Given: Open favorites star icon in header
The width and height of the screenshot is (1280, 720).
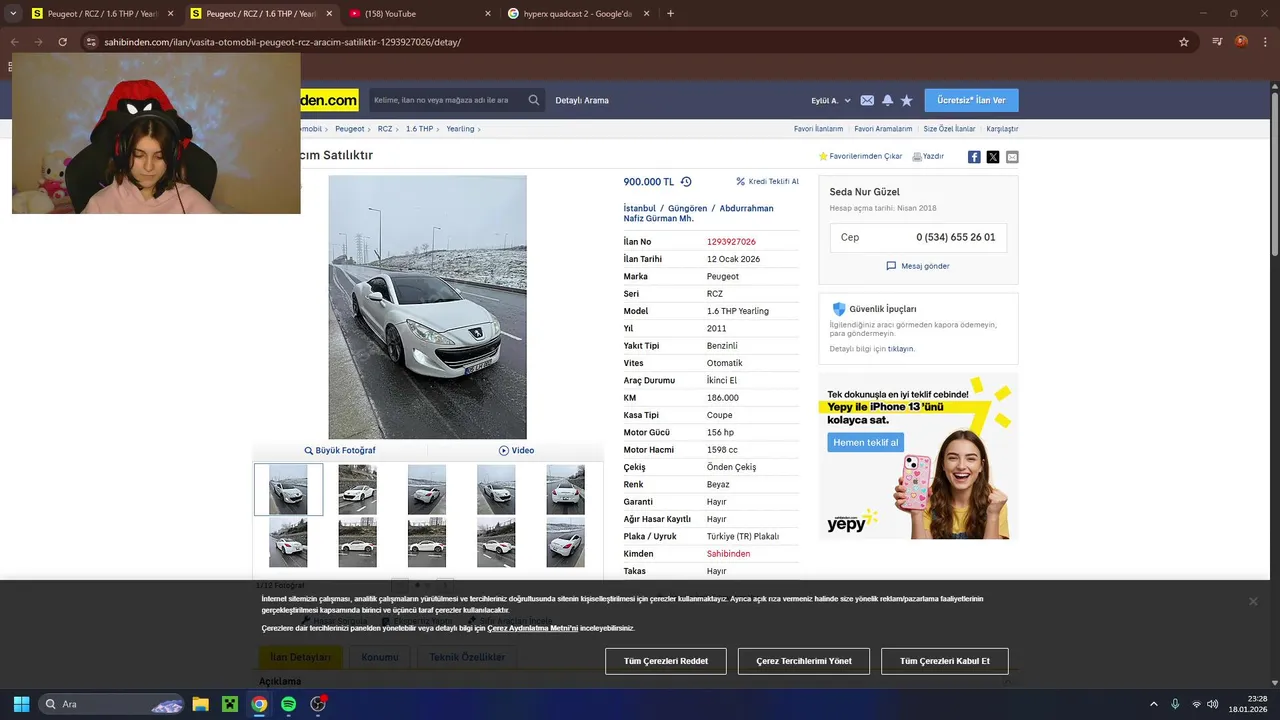Looking at the screenshot, I should [x=907, y=100].
